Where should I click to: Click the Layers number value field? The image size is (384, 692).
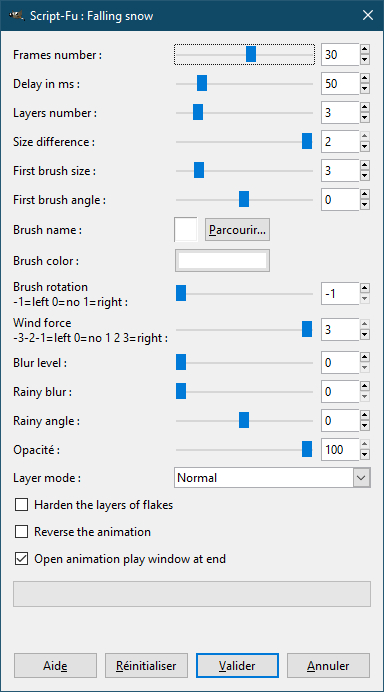pyautogui.click(x=340, y=113)
